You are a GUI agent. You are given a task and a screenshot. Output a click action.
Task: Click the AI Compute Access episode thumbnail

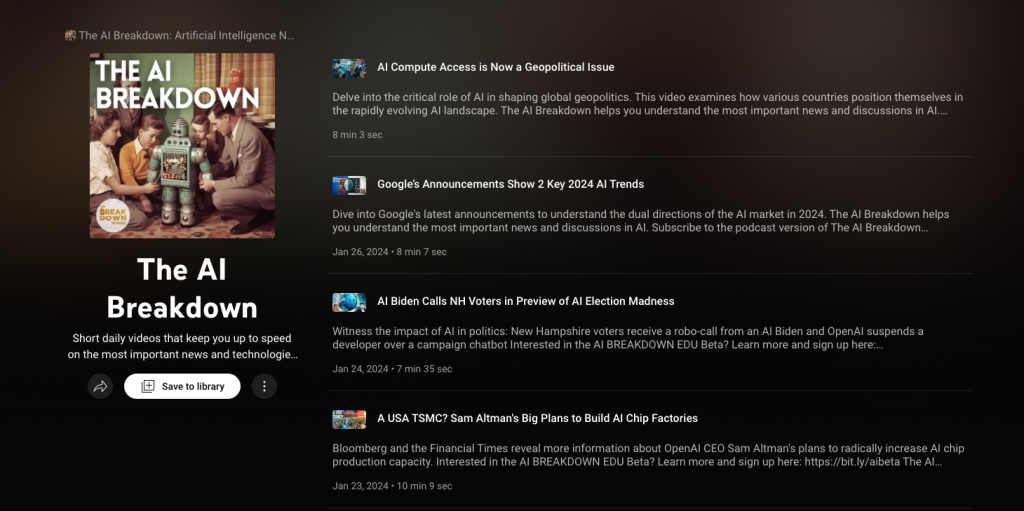point(349,68)
